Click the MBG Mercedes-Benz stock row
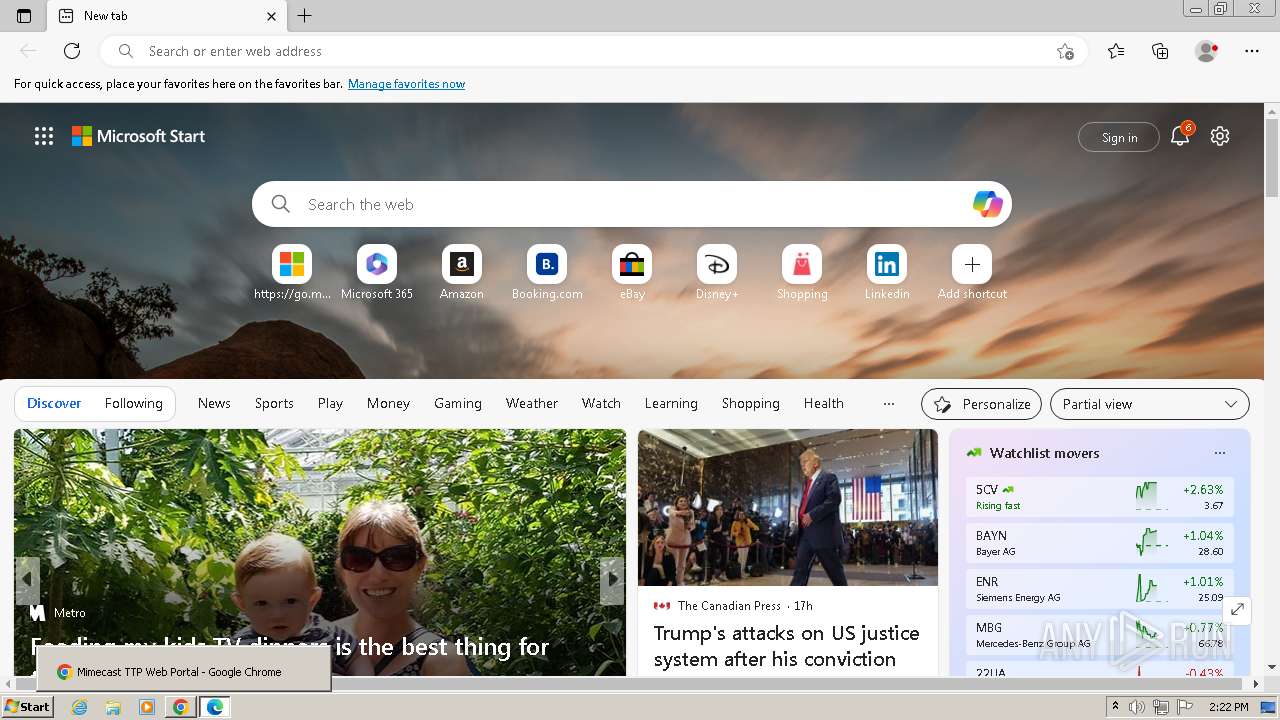Screen dimensions: 1280x720 1099,635
